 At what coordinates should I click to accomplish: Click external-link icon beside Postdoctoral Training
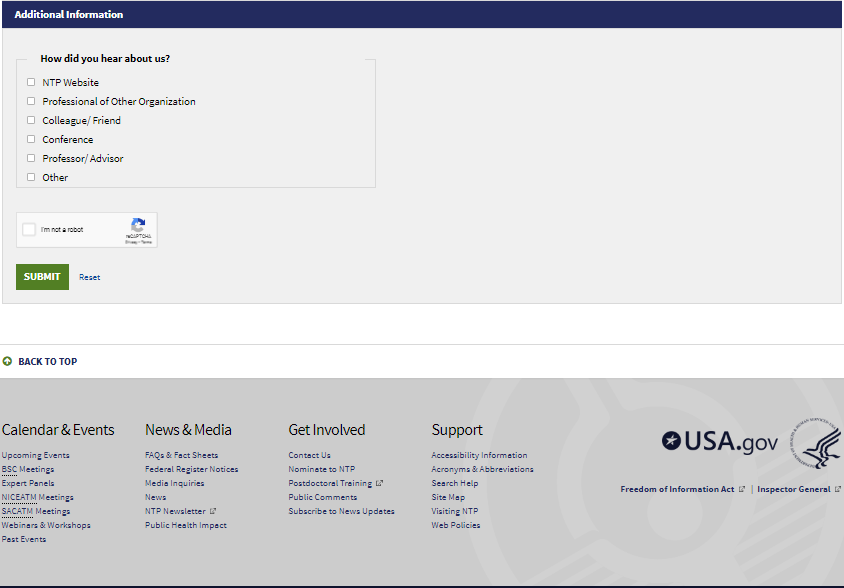379,483
